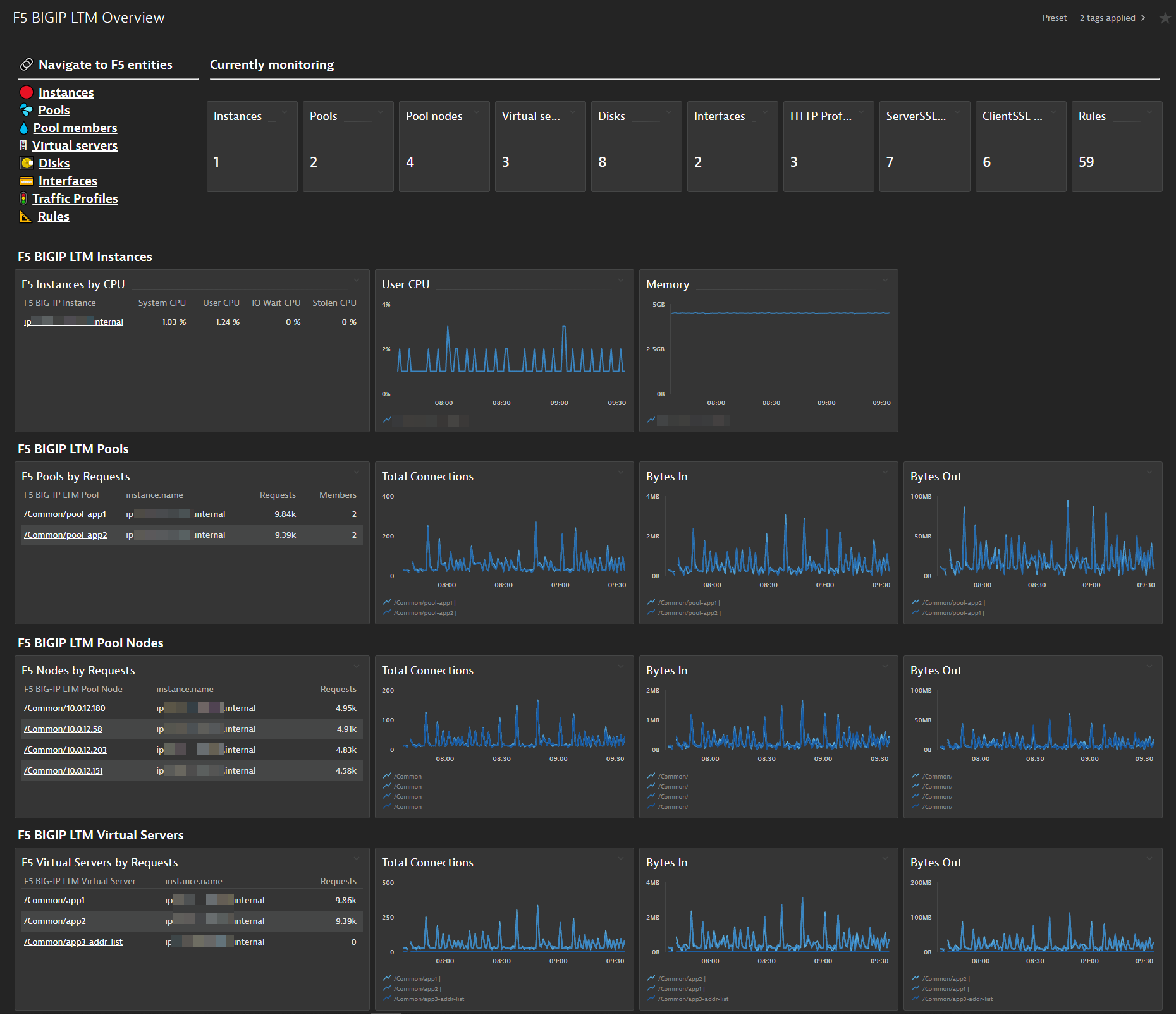Open the User CPU chart tile menu
The image size is (1176, 1015).
[621, 280]
